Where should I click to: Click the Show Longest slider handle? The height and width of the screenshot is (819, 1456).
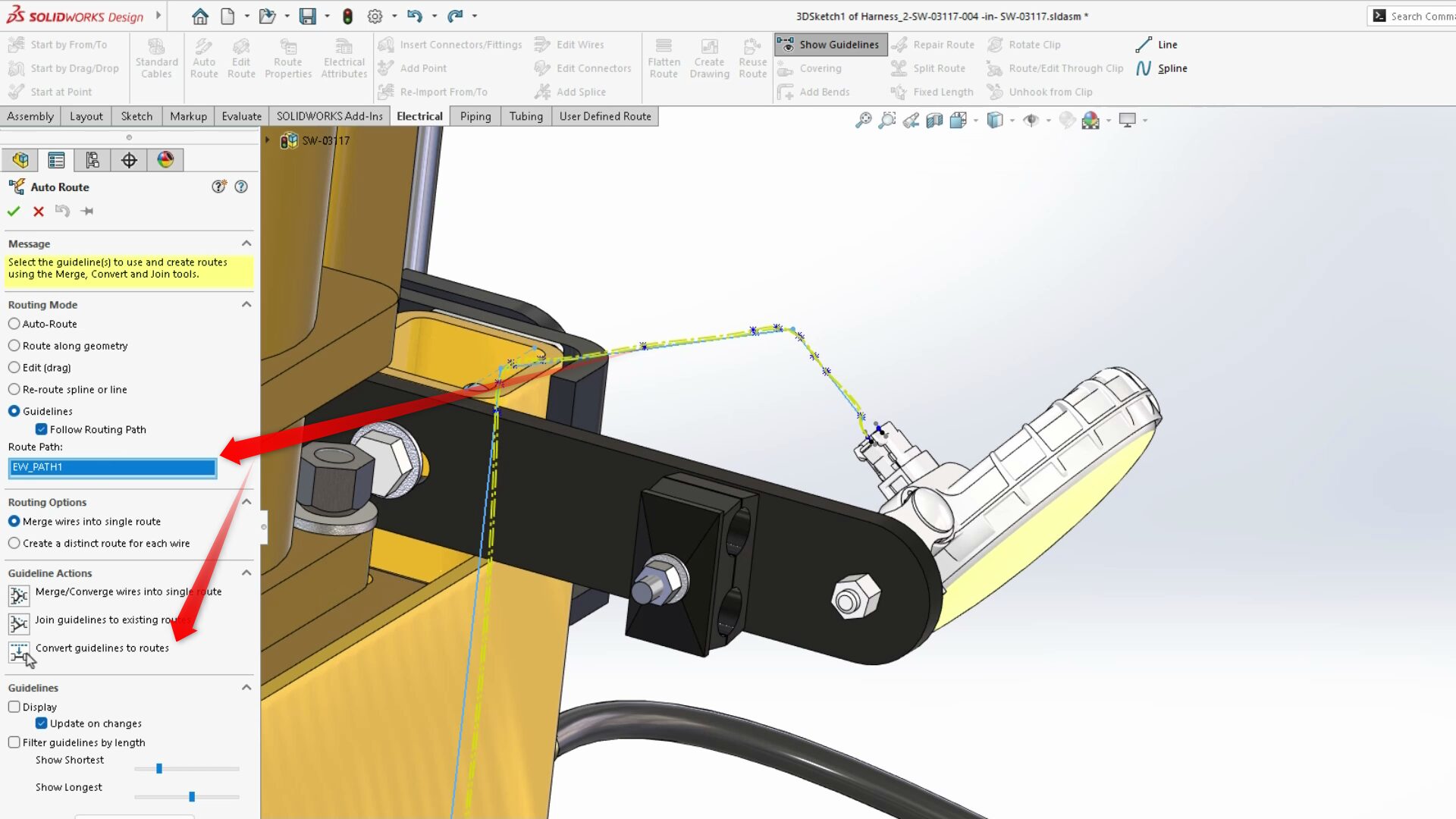pos(192,796)
